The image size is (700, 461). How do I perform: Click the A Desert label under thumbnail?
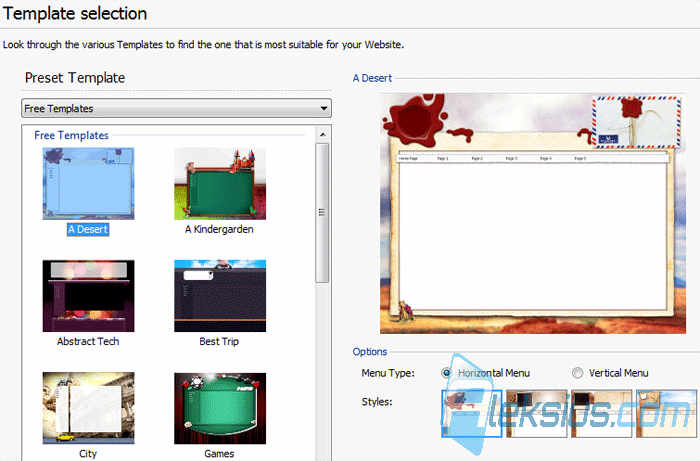point(88,229)
